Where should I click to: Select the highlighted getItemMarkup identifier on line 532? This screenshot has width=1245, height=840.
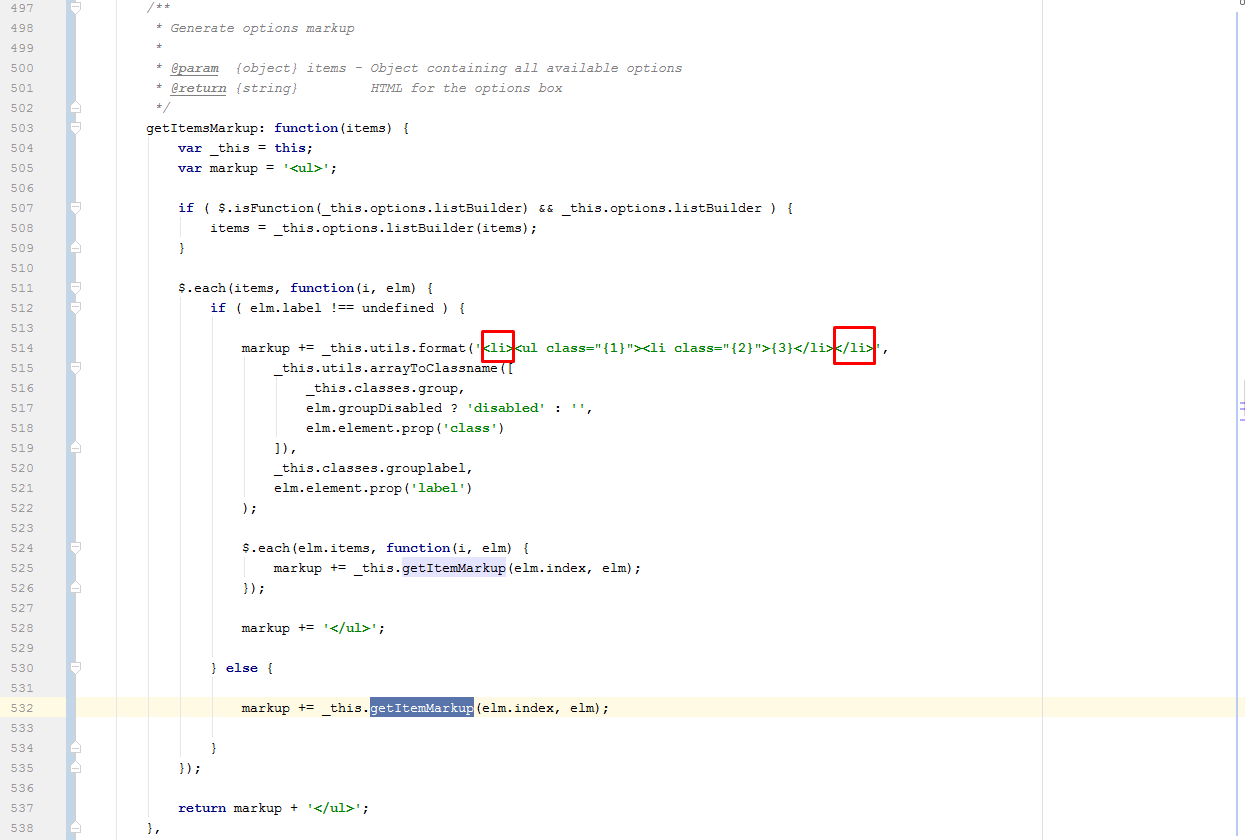pyautogui.click(x=421, y=707)
